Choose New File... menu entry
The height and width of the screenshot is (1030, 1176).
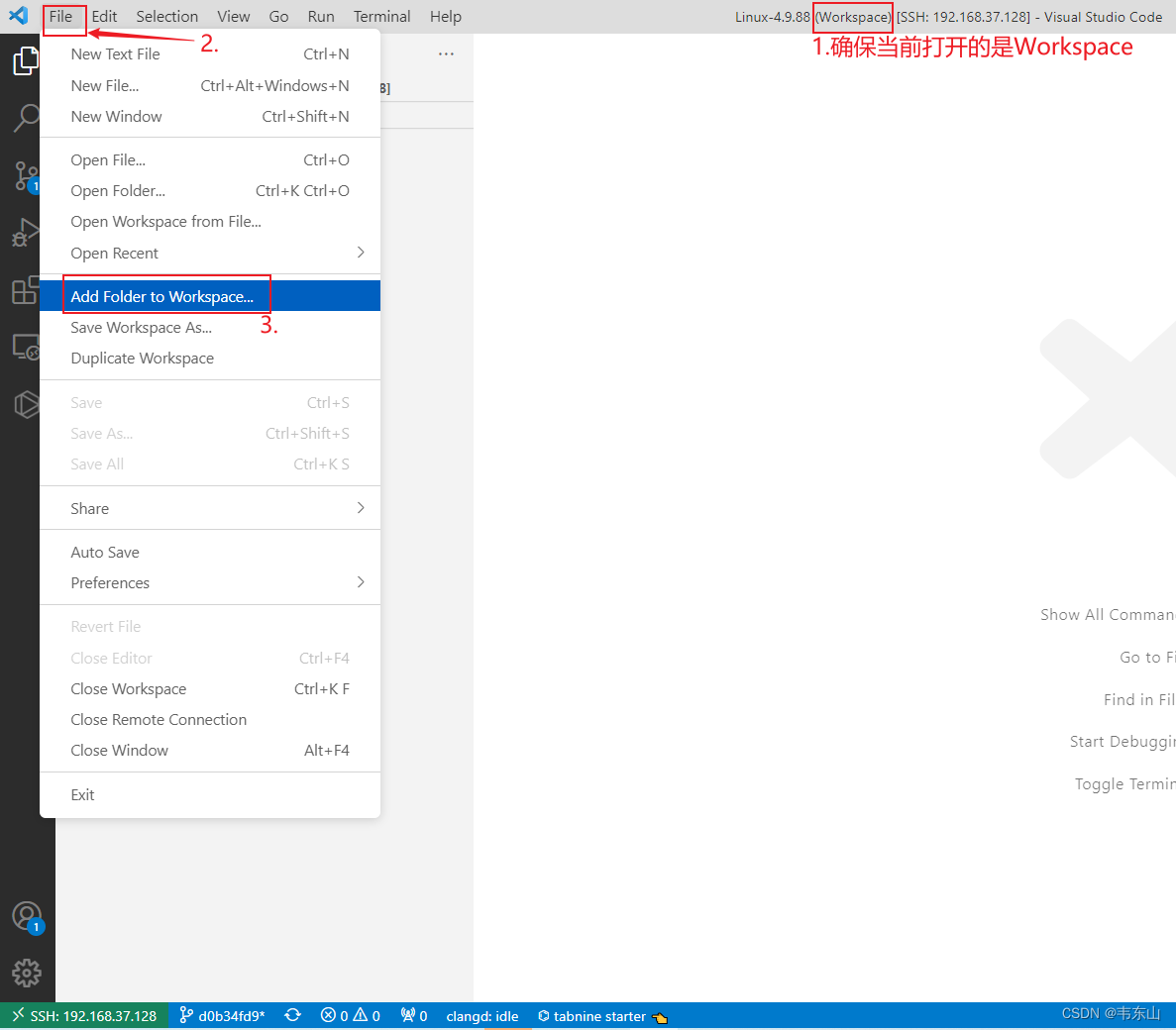point(210,85)
